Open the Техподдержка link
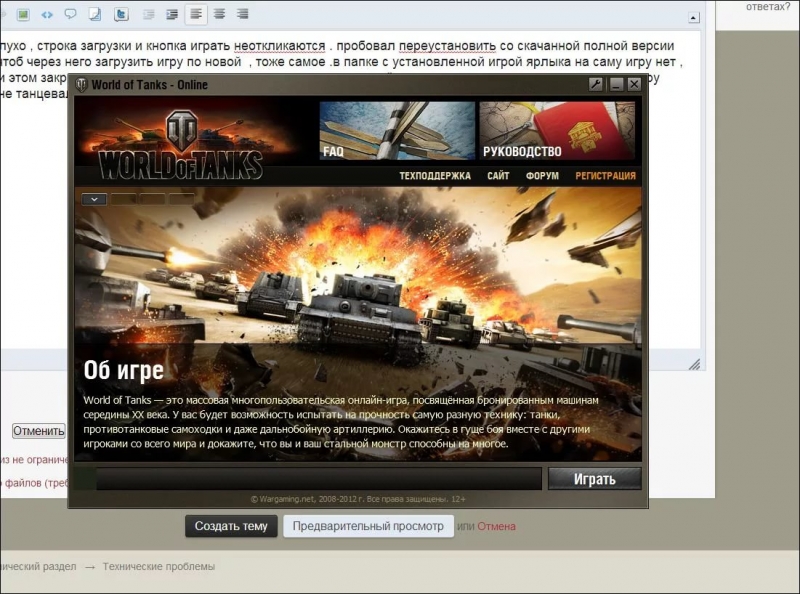The width and height of the screenshot is (800, 594). tap(435, 176)
